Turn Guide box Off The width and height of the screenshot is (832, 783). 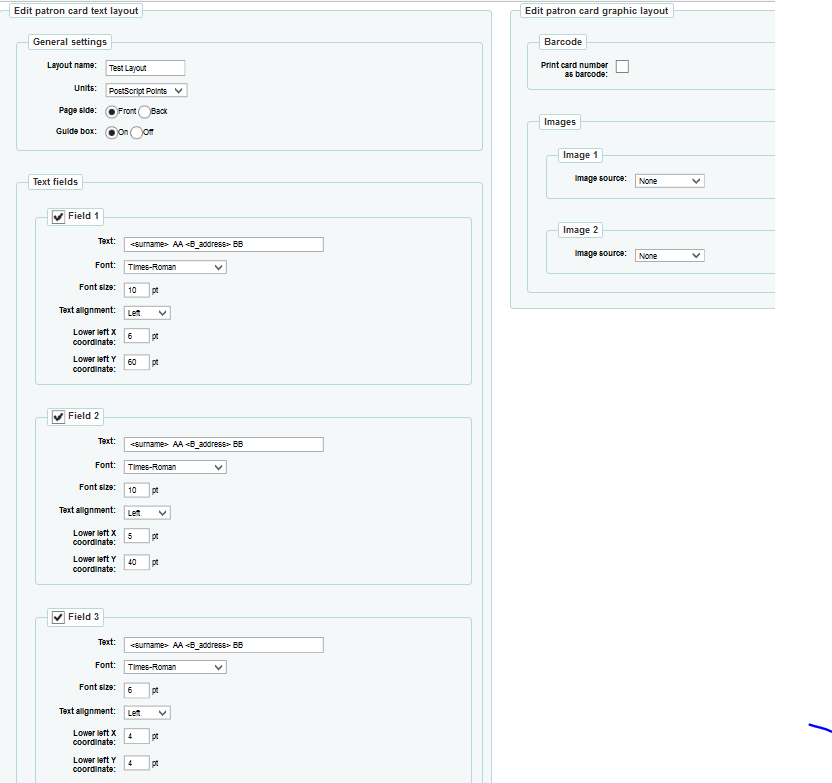(x=136, y=132)
